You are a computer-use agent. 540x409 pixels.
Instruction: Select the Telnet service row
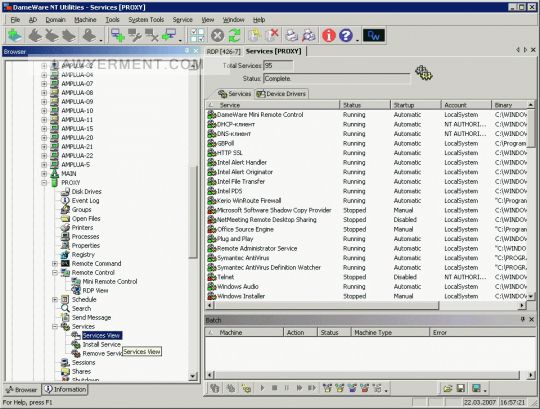click(x=367, y=277)
